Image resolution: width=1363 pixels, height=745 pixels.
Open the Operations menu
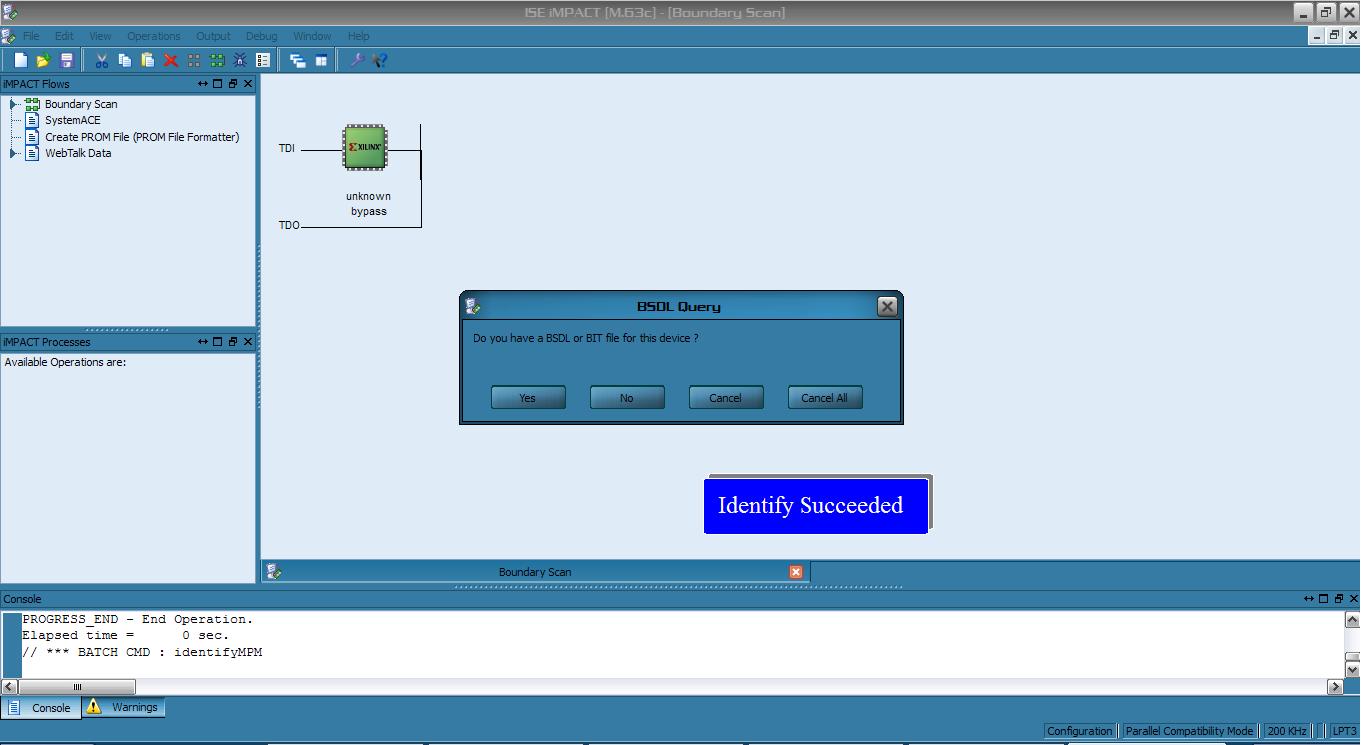[x=154, y=36]
